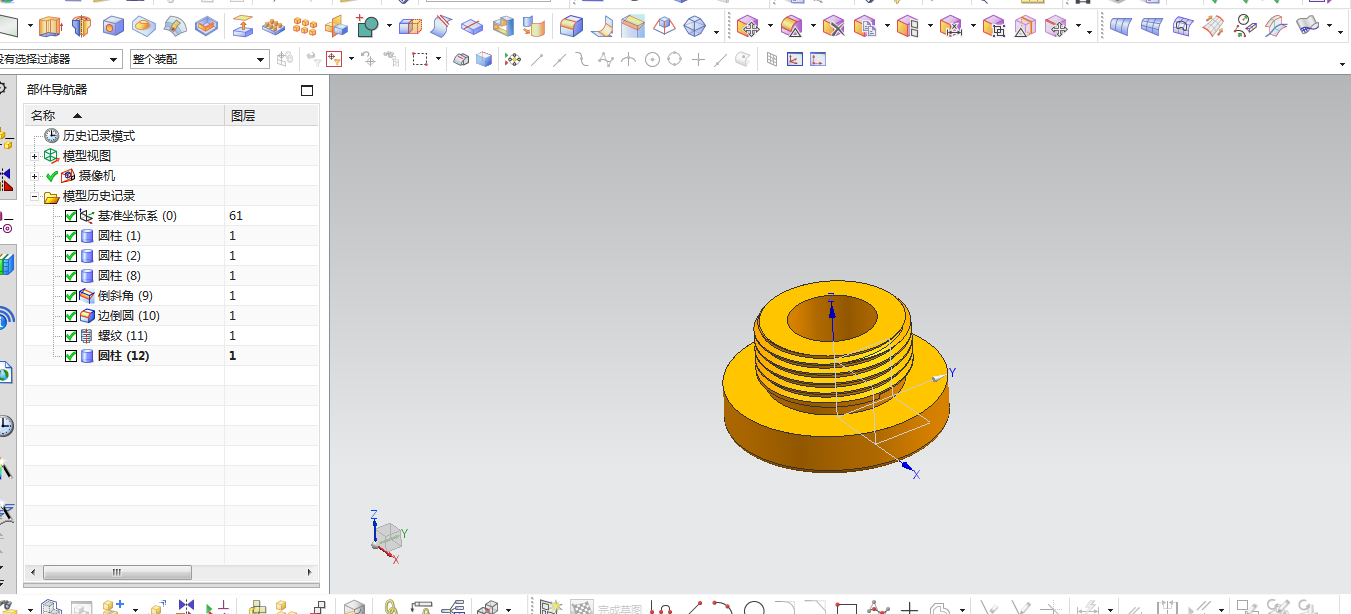Click the history mode clock icon
1351x614 pixels.
click(x=52, y=136)
